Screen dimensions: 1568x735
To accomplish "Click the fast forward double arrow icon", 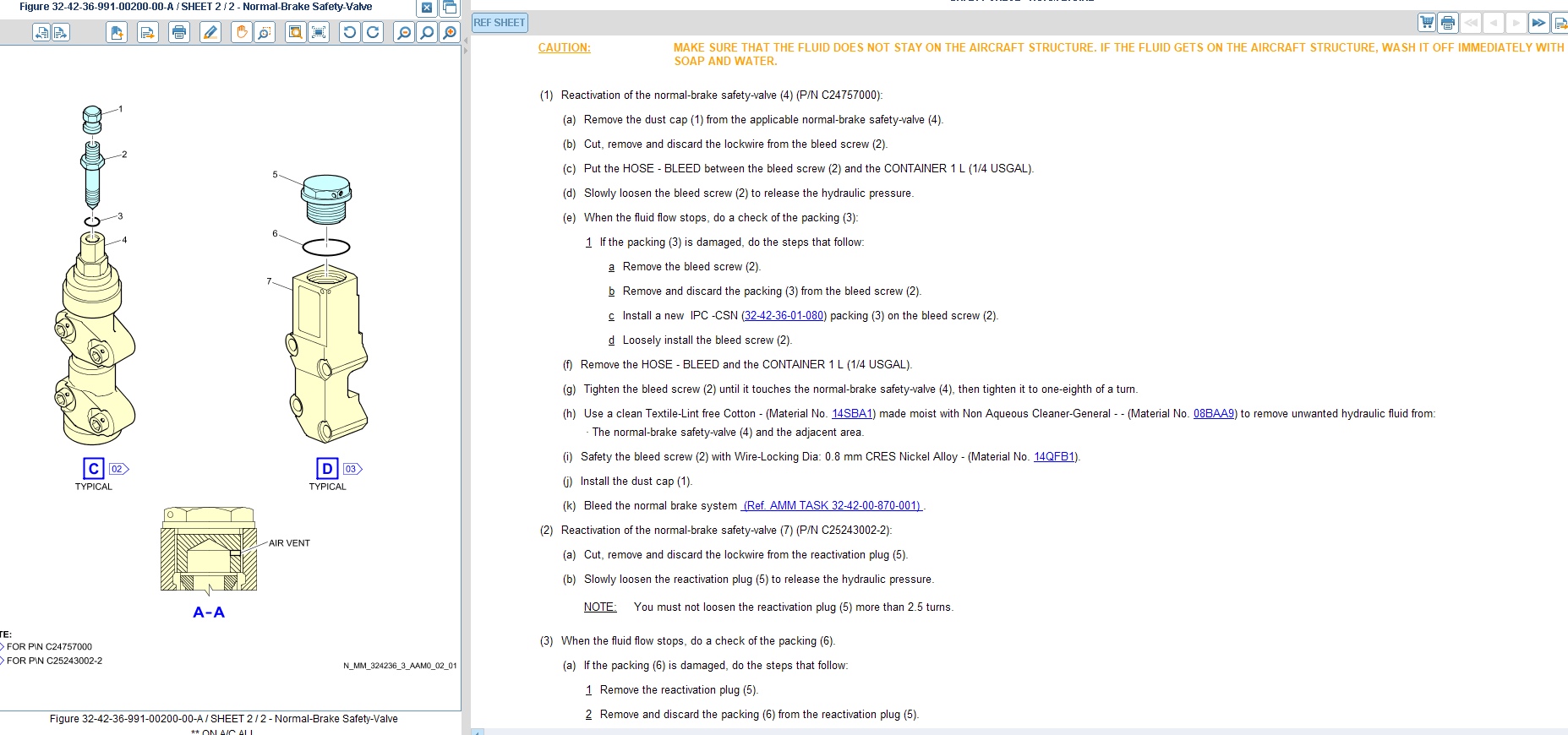I will click(x=1538, y=23).
